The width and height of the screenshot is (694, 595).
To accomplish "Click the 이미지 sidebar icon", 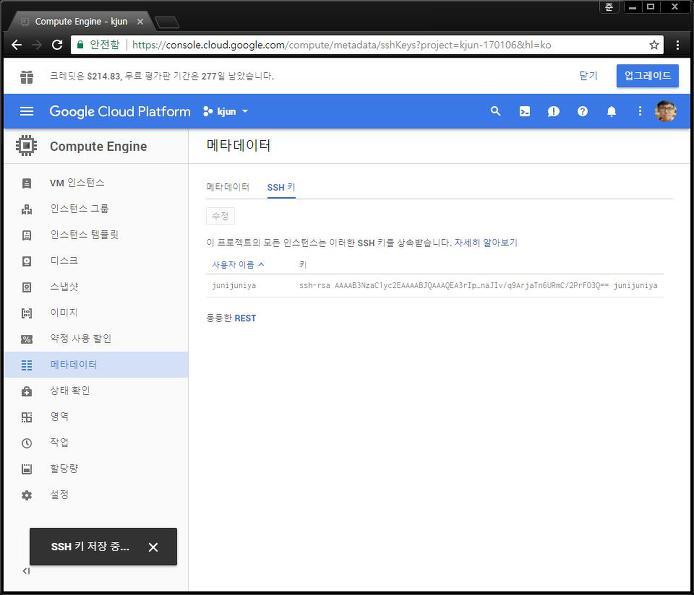I will pyautogui.click(x=27, y=313).
